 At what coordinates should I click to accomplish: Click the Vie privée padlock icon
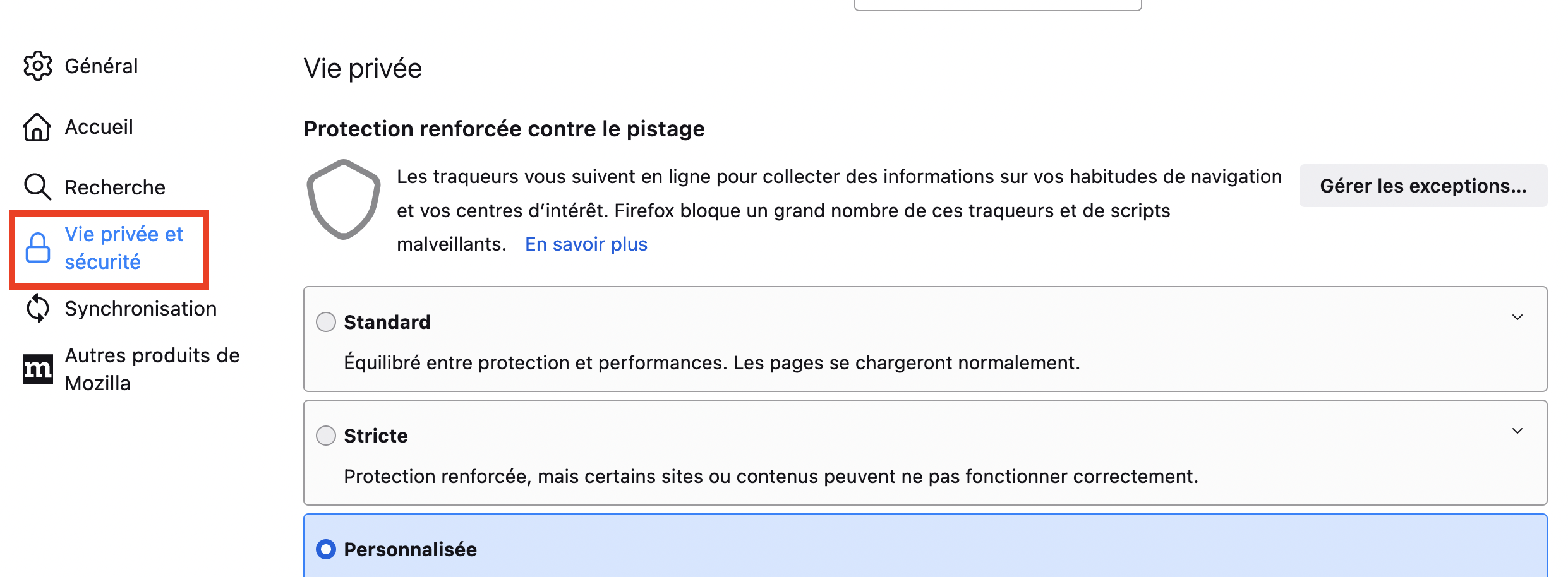click(38, 247)
